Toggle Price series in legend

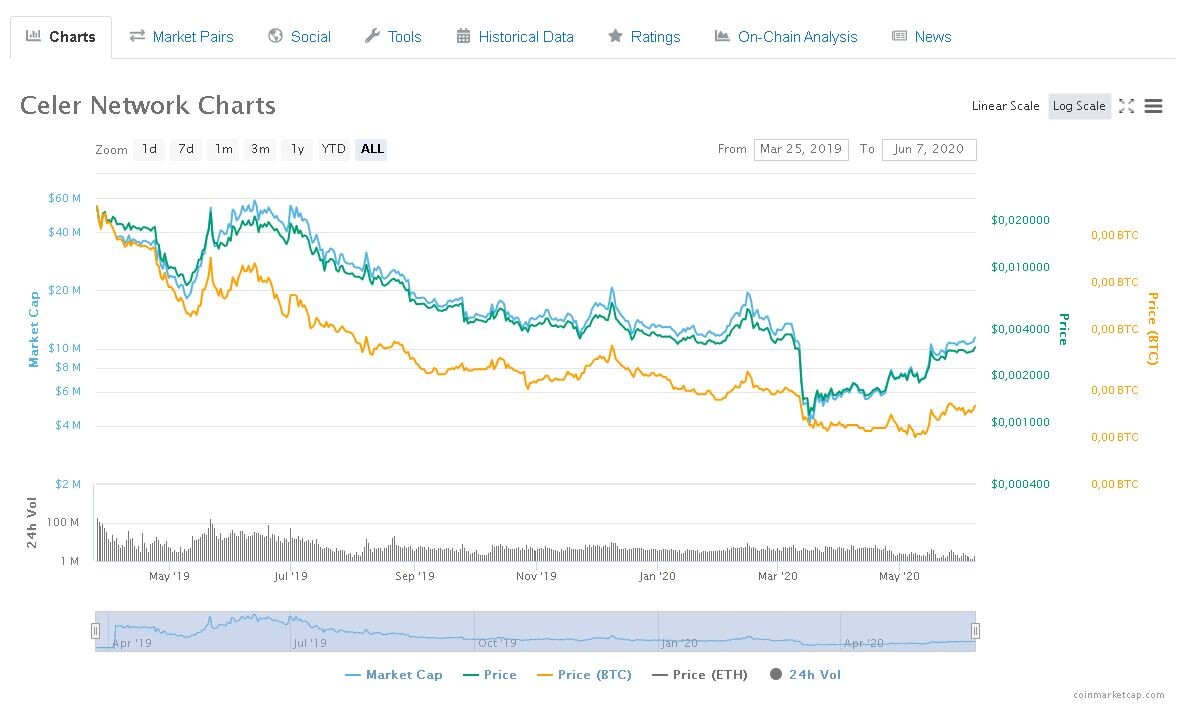point(490,675)
